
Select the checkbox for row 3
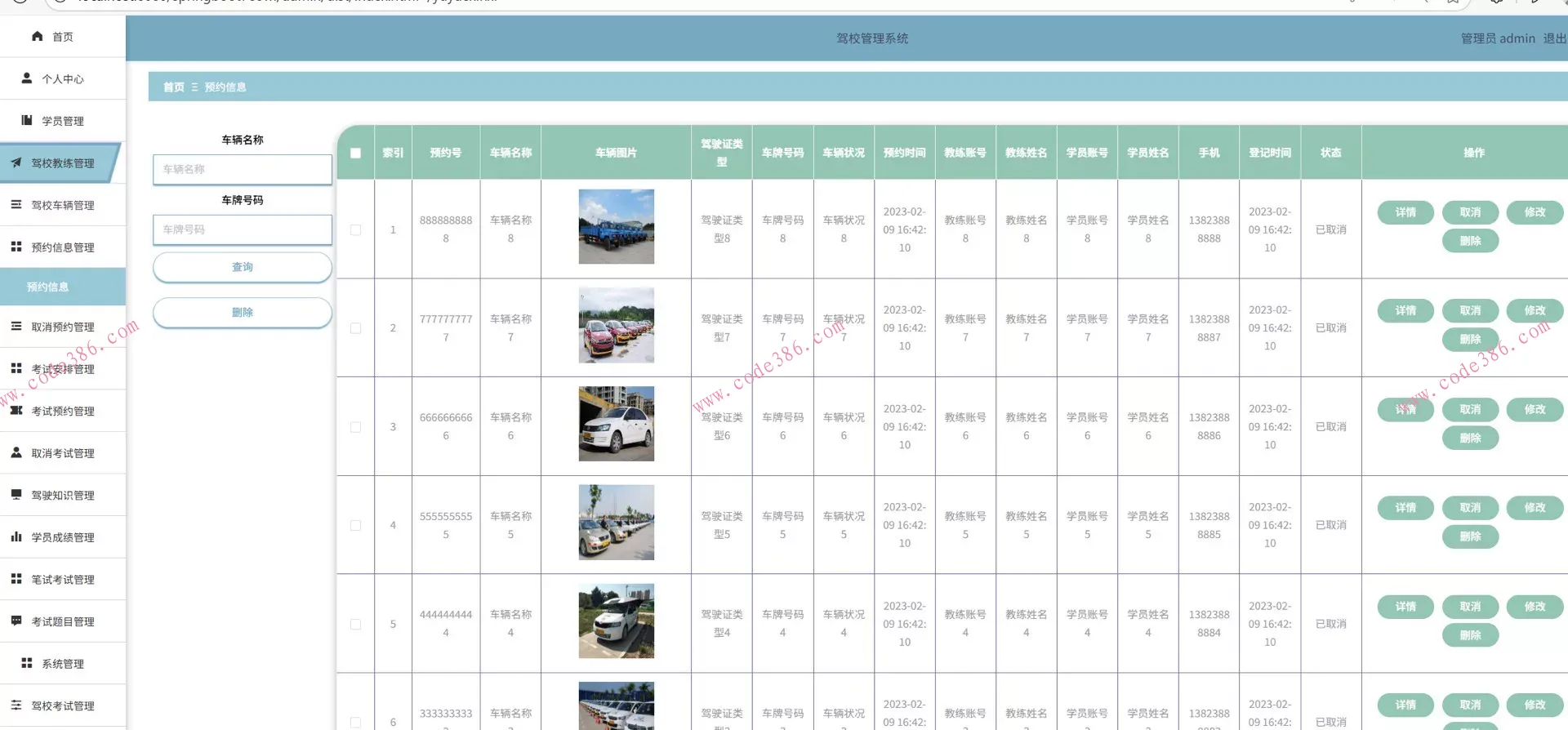click(x=355, y=427)
